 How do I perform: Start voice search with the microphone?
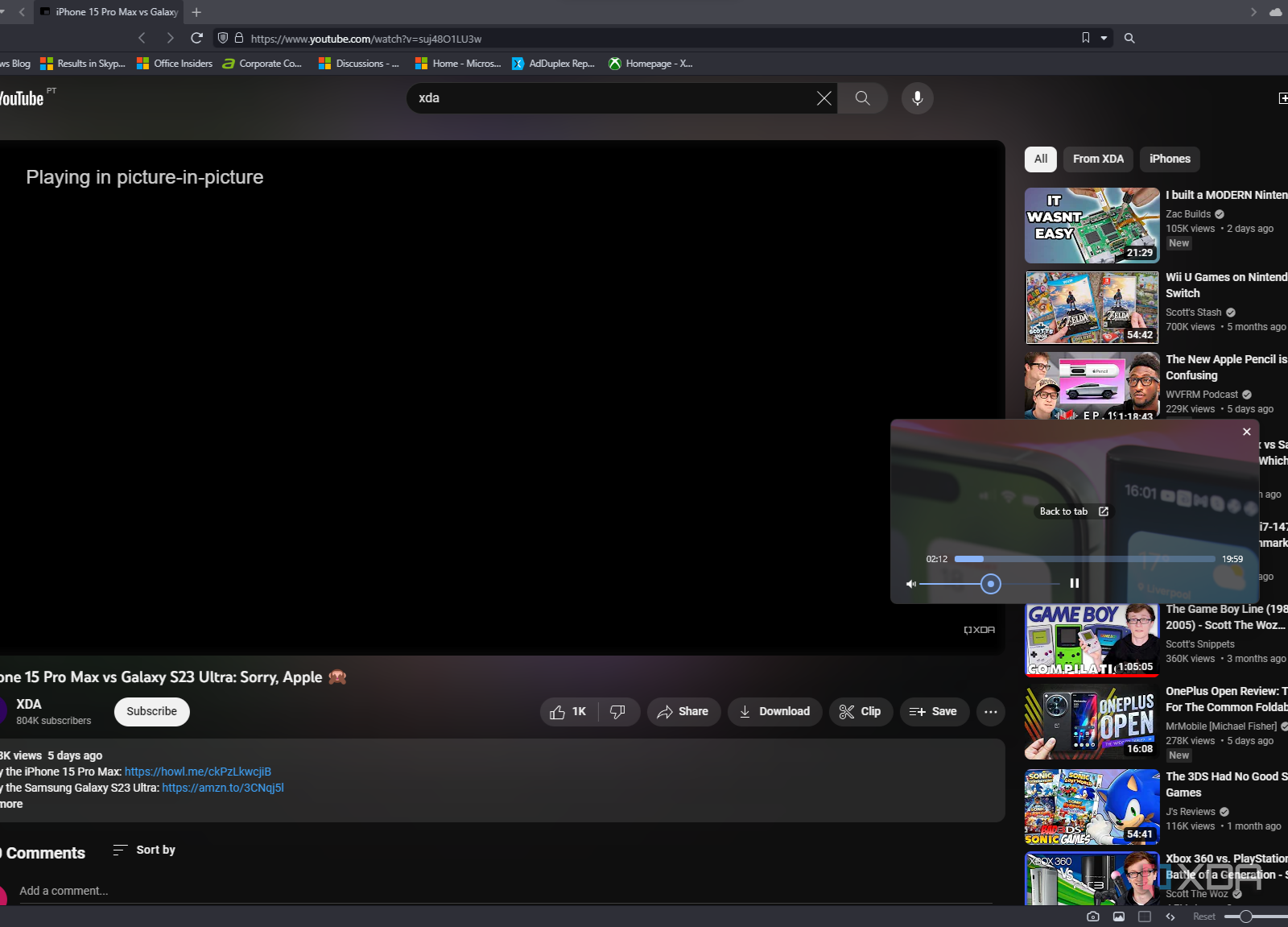(917, 98)
